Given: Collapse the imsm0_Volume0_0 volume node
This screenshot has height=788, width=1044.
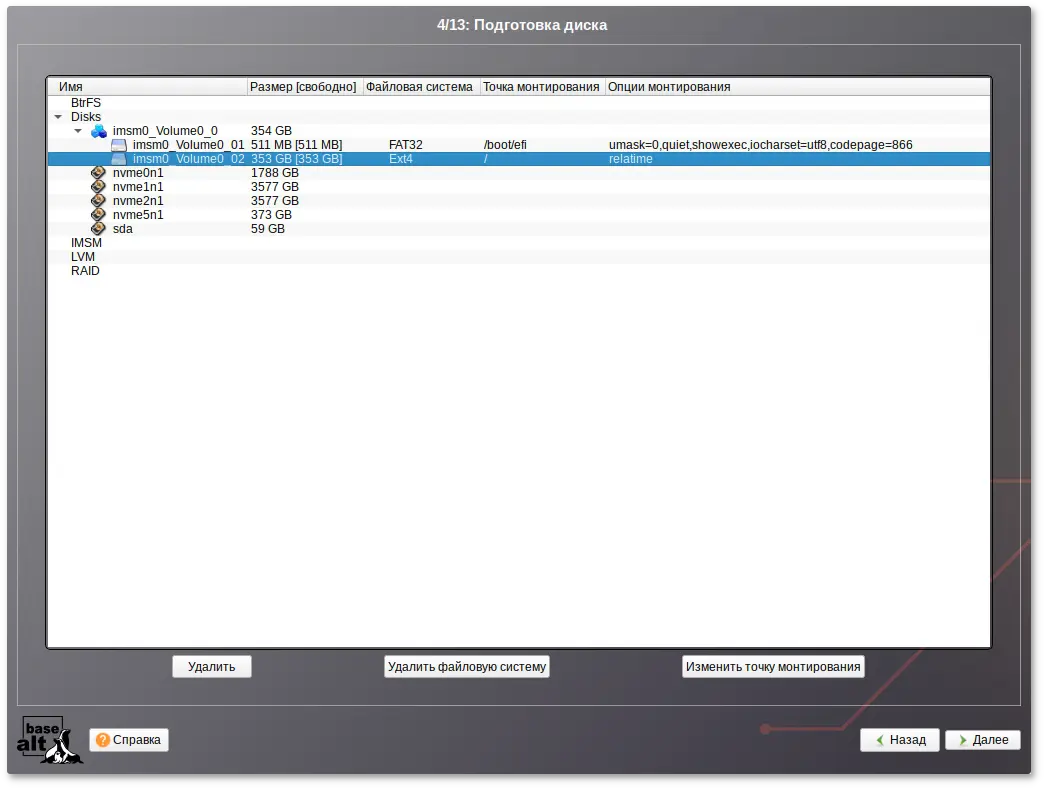Looking at the screenshot, I should point(79,131).
